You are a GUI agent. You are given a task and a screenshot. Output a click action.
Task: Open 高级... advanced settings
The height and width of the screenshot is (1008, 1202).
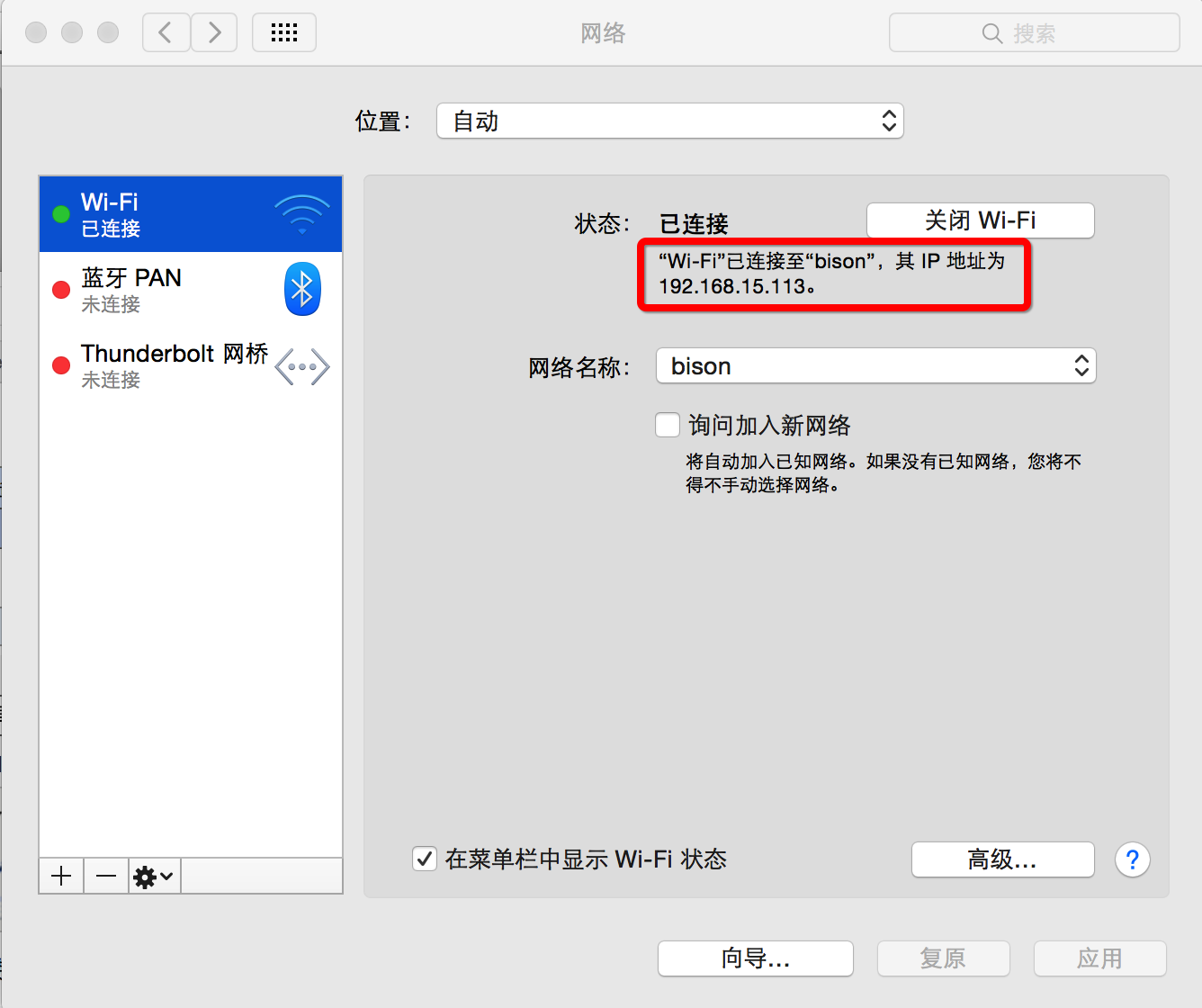point(1003,859)
